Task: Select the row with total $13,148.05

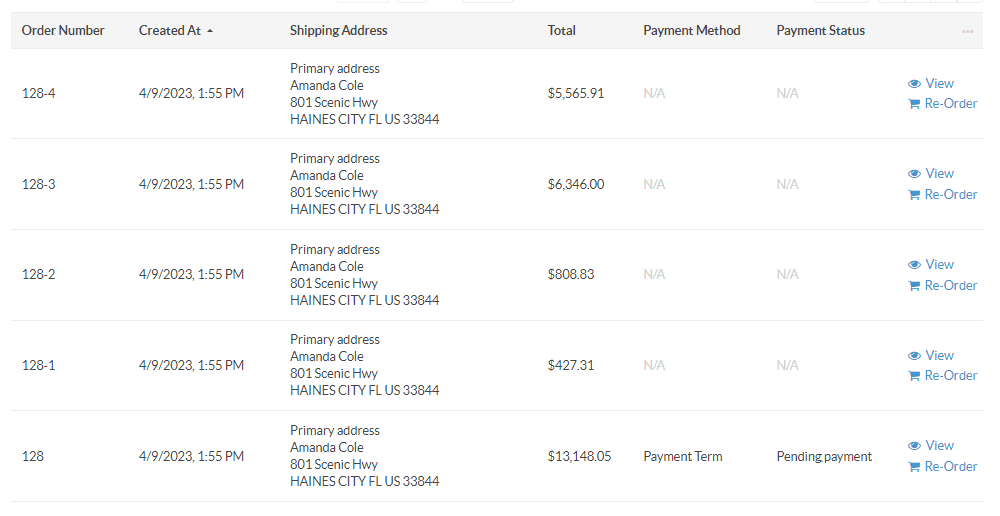Action: pos(497,456)
